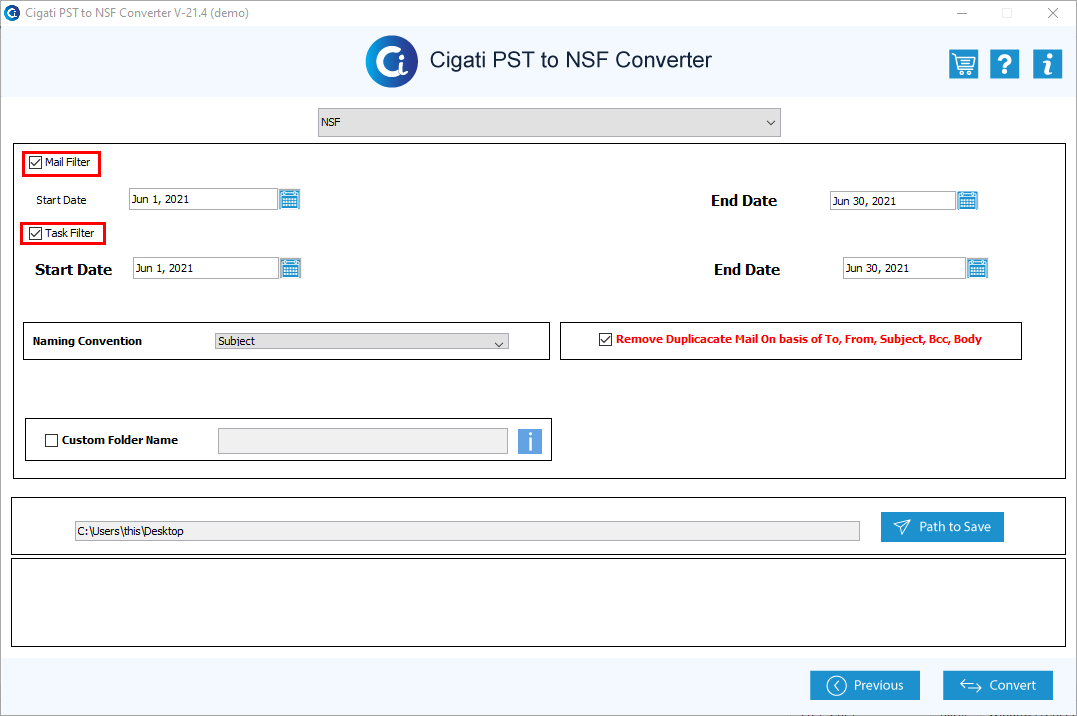Open calendar for Mail Filter End Date
Viewport: 1077px width, 716px height.
click(x=967, y=201)
